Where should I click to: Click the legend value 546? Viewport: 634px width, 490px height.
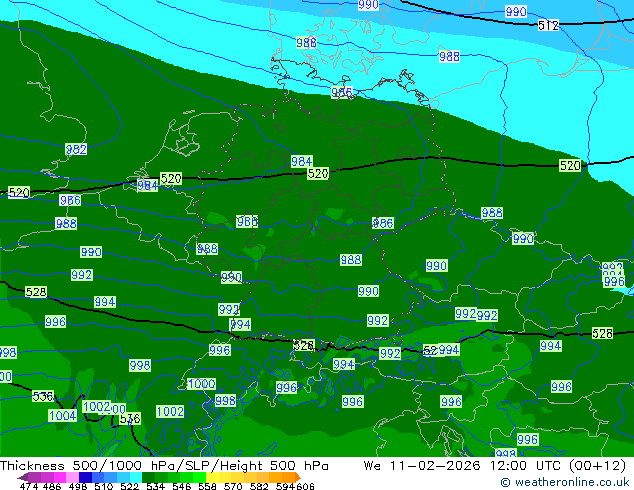[182, 486]
